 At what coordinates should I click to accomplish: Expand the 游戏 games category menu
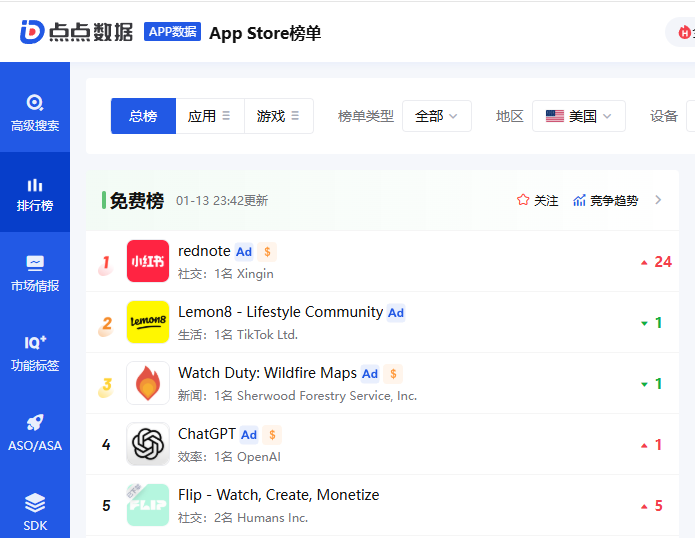pyautogui.click(x=278, y=116)
